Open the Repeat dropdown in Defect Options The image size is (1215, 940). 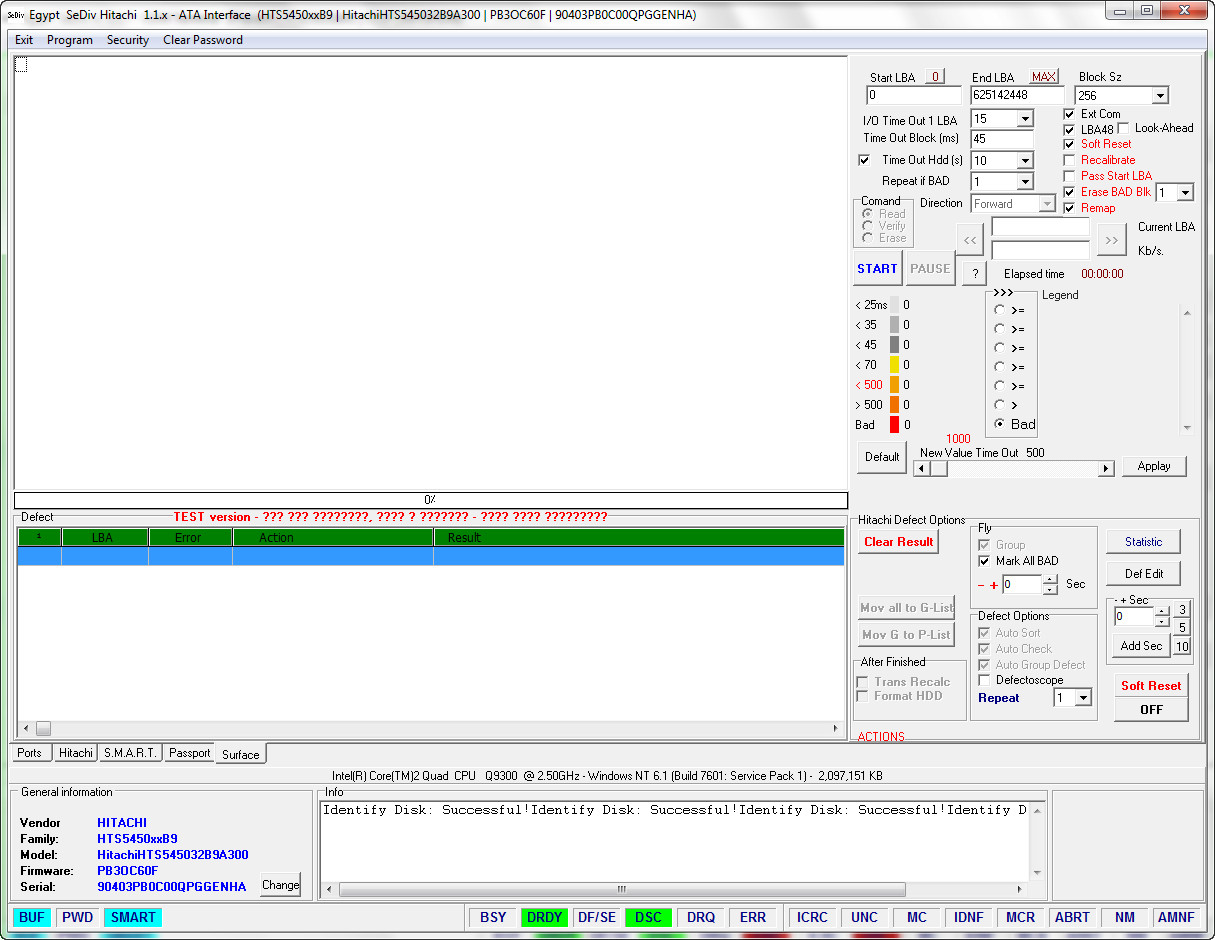[1083, 698]
